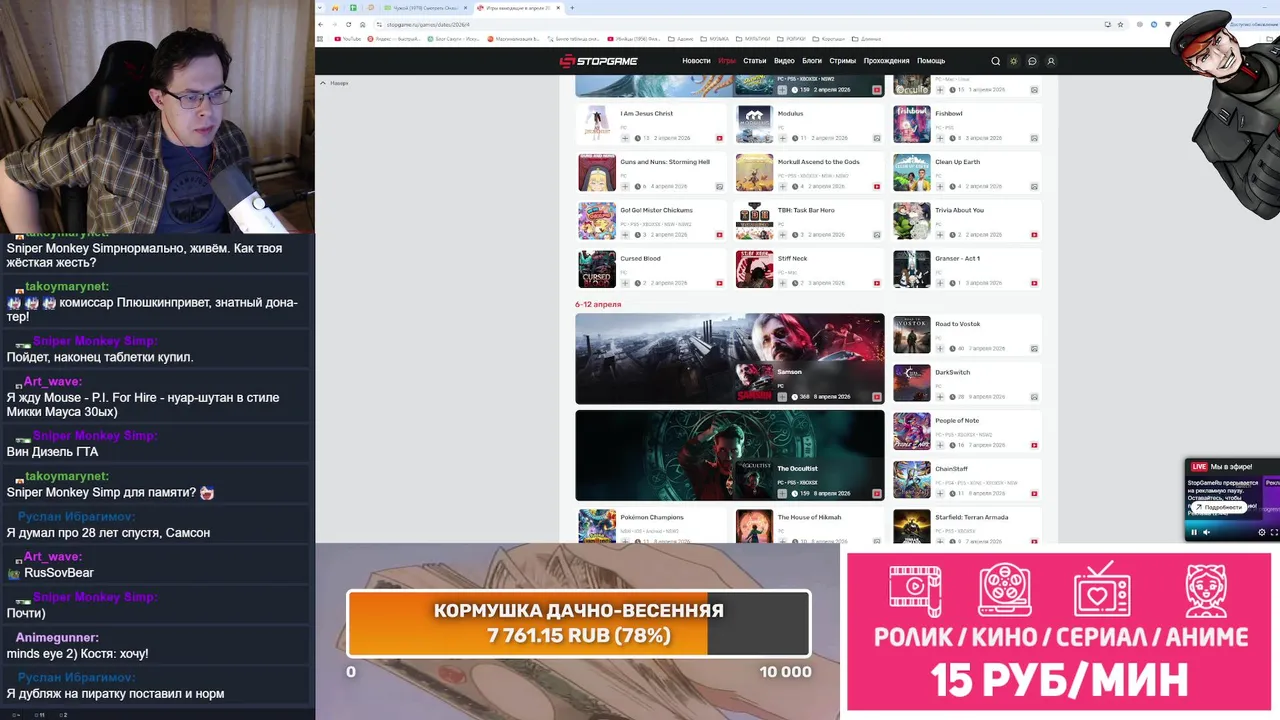Image resolution: width=1280 pixels, height=720 pixels.
Task: Open the Trivia About You title
Action: tap(959, 210)
